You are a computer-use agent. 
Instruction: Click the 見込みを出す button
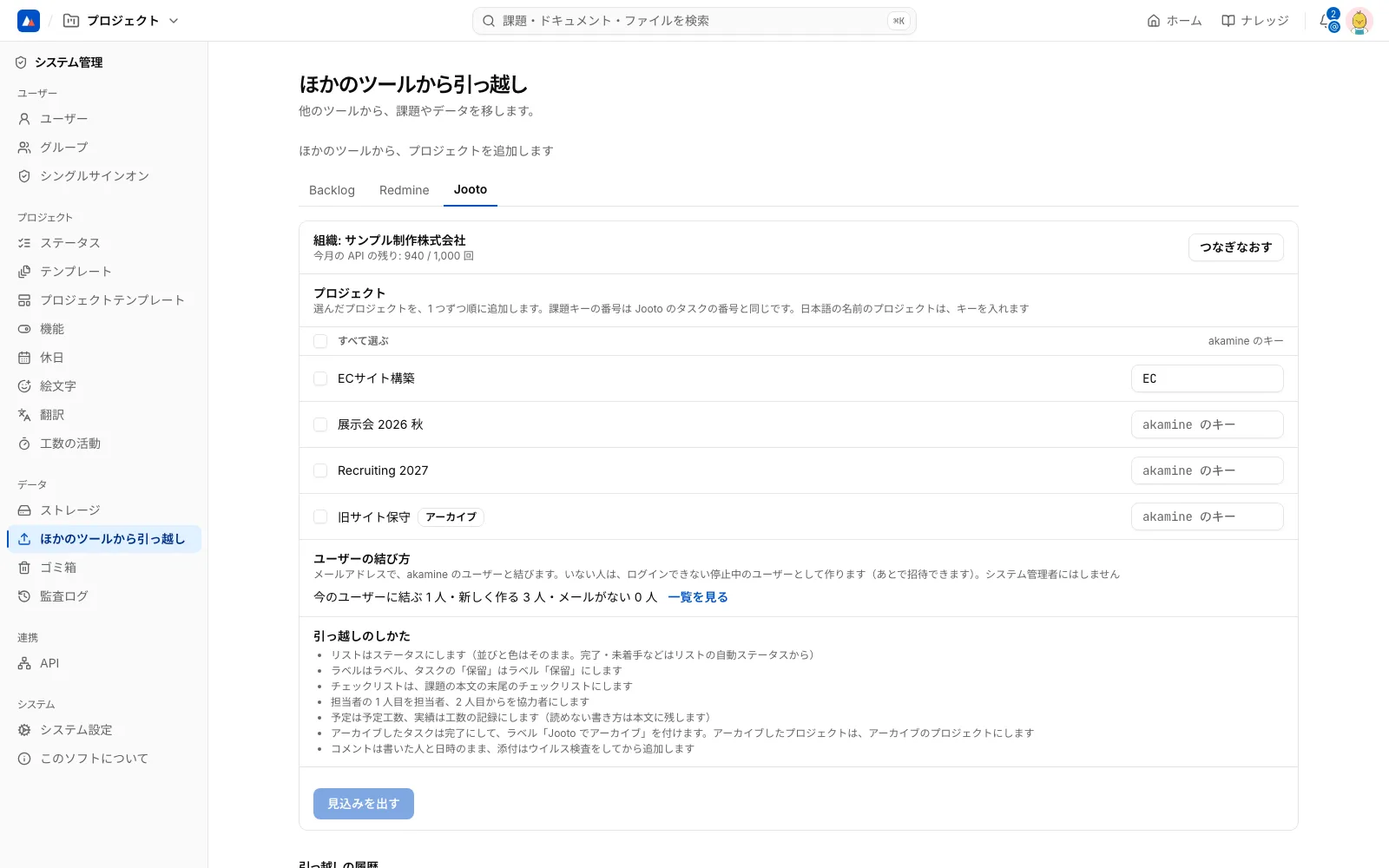[x=363, y=804]
